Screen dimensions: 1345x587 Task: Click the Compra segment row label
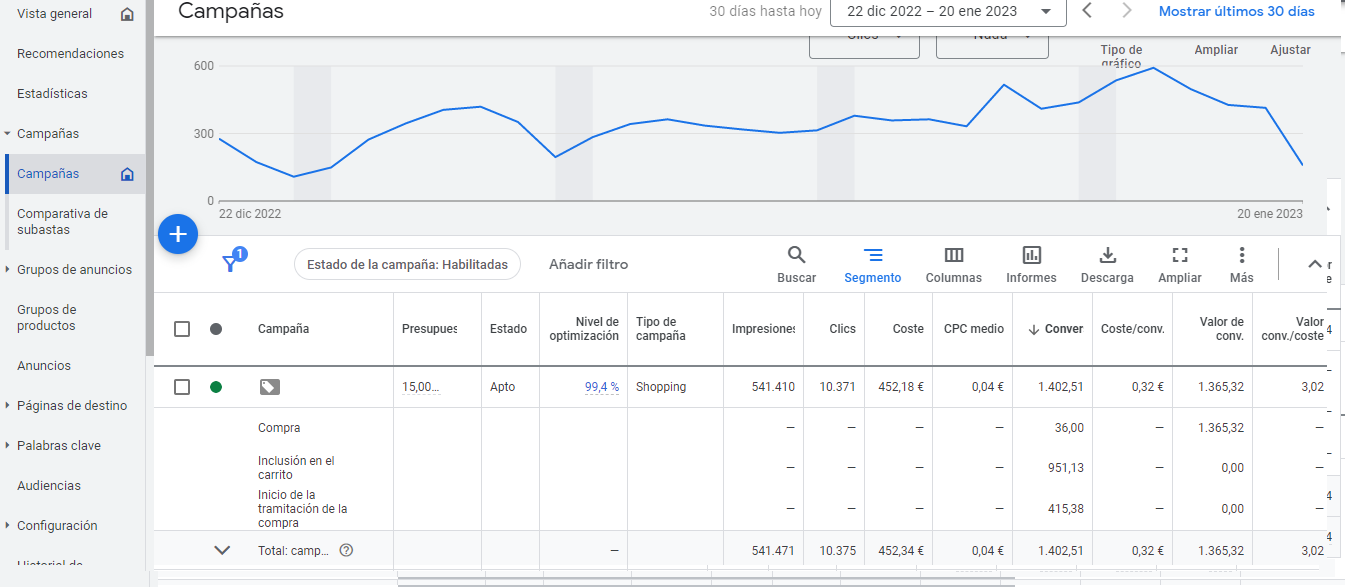tap(279, 428)
